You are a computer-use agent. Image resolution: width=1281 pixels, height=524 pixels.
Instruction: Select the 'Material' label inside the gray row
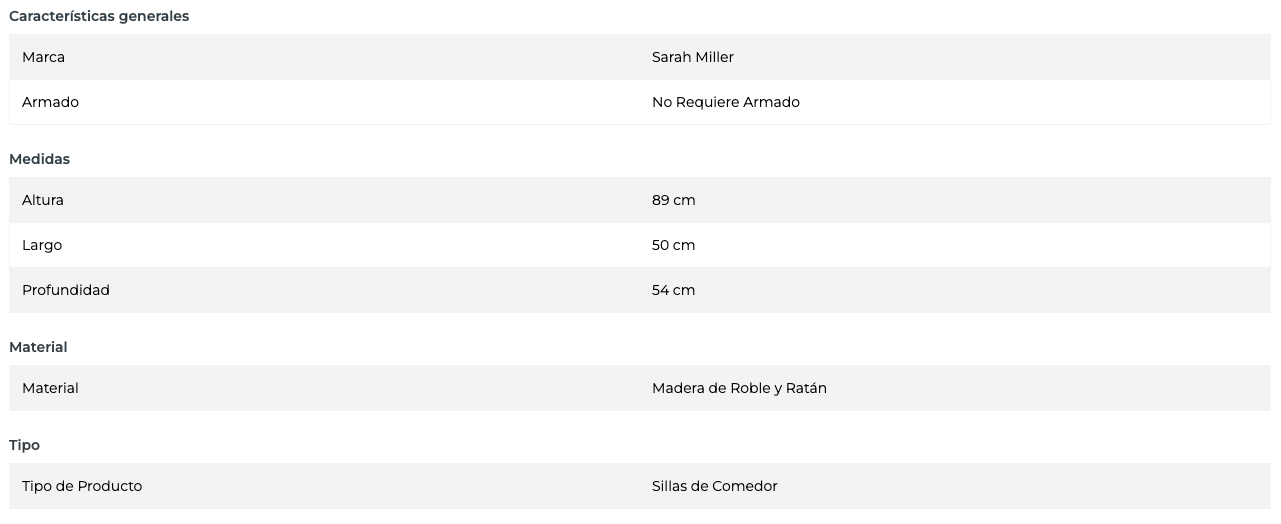50,388
